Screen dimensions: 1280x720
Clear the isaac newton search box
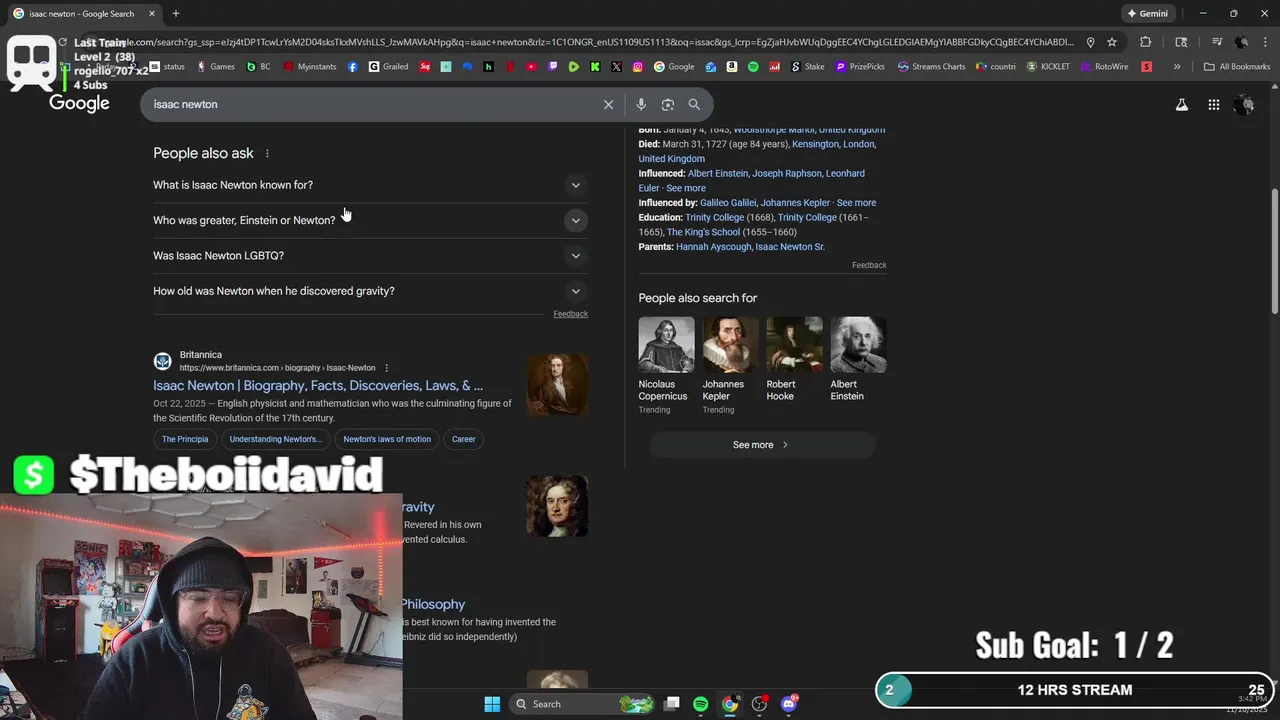coord(608,104)
